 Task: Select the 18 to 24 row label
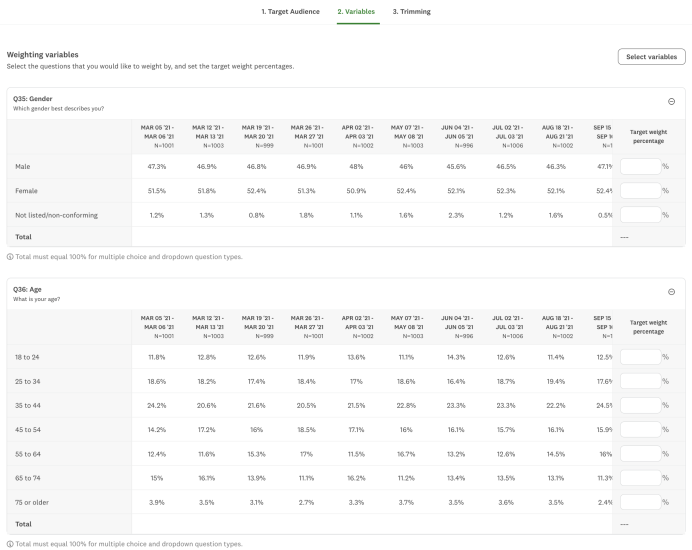(27, 357)
